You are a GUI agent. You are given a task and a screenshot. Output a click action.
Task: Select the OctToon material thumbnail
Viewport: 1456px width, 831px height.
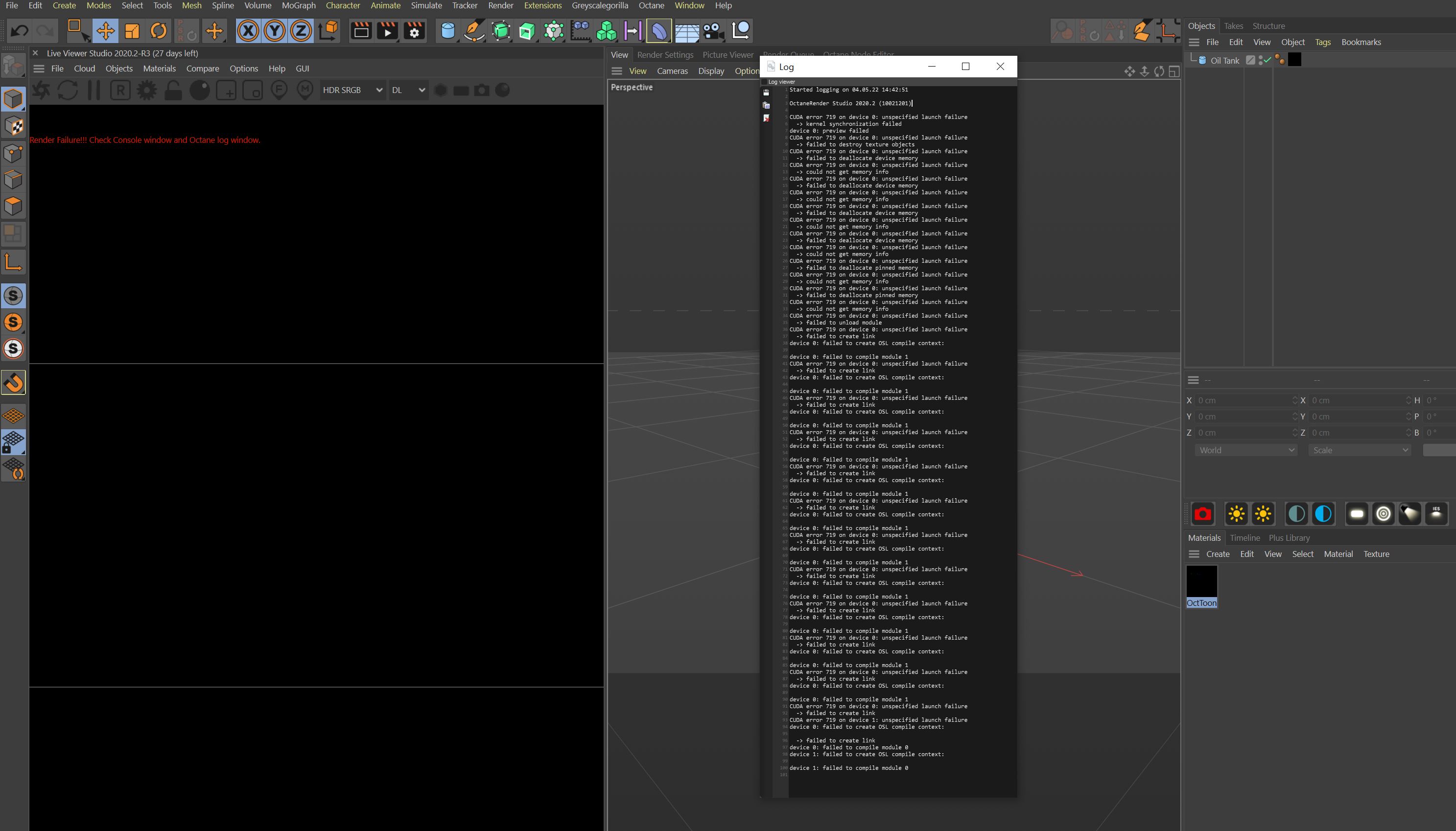tap(1201, 581)
